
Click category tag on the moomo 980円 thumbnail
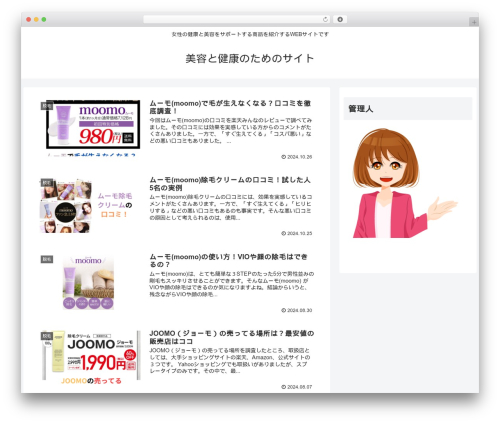pyautogui.click(x=47, y=106)
